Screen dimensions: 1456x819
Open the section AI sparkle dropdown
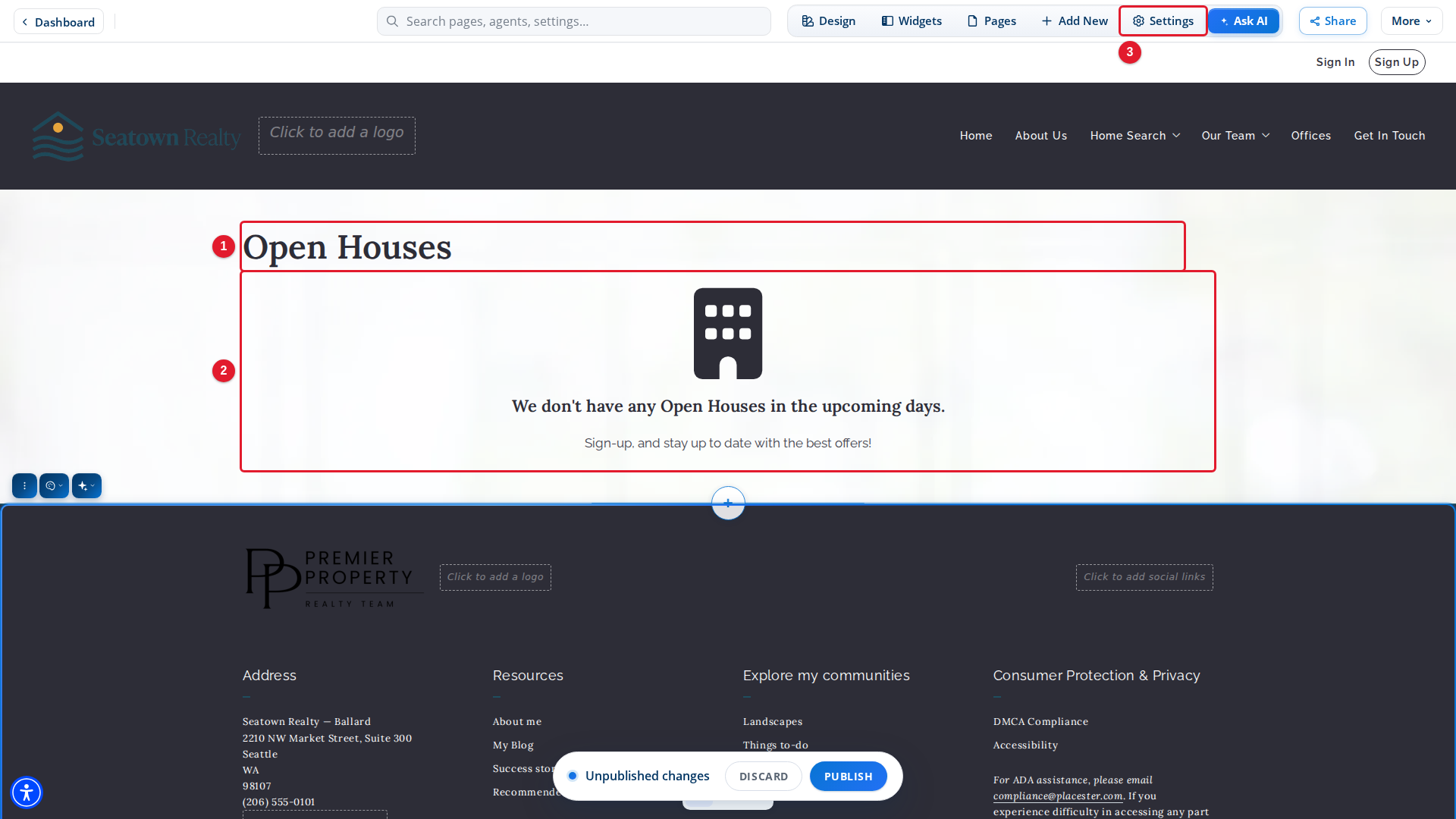click(x=86, y=486)
